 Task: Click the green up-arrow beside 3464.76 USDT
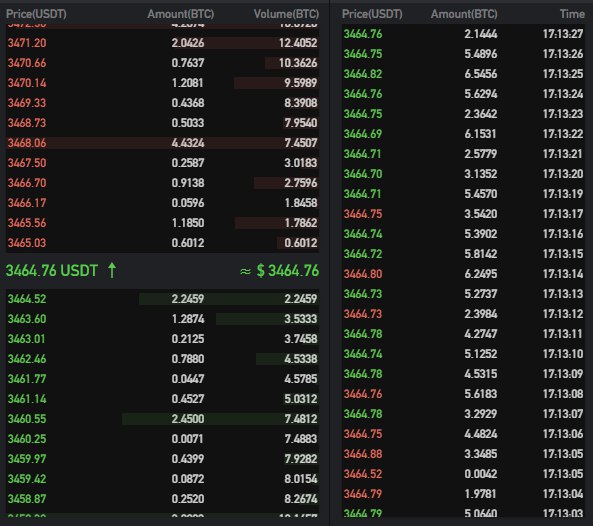(112, 271)
